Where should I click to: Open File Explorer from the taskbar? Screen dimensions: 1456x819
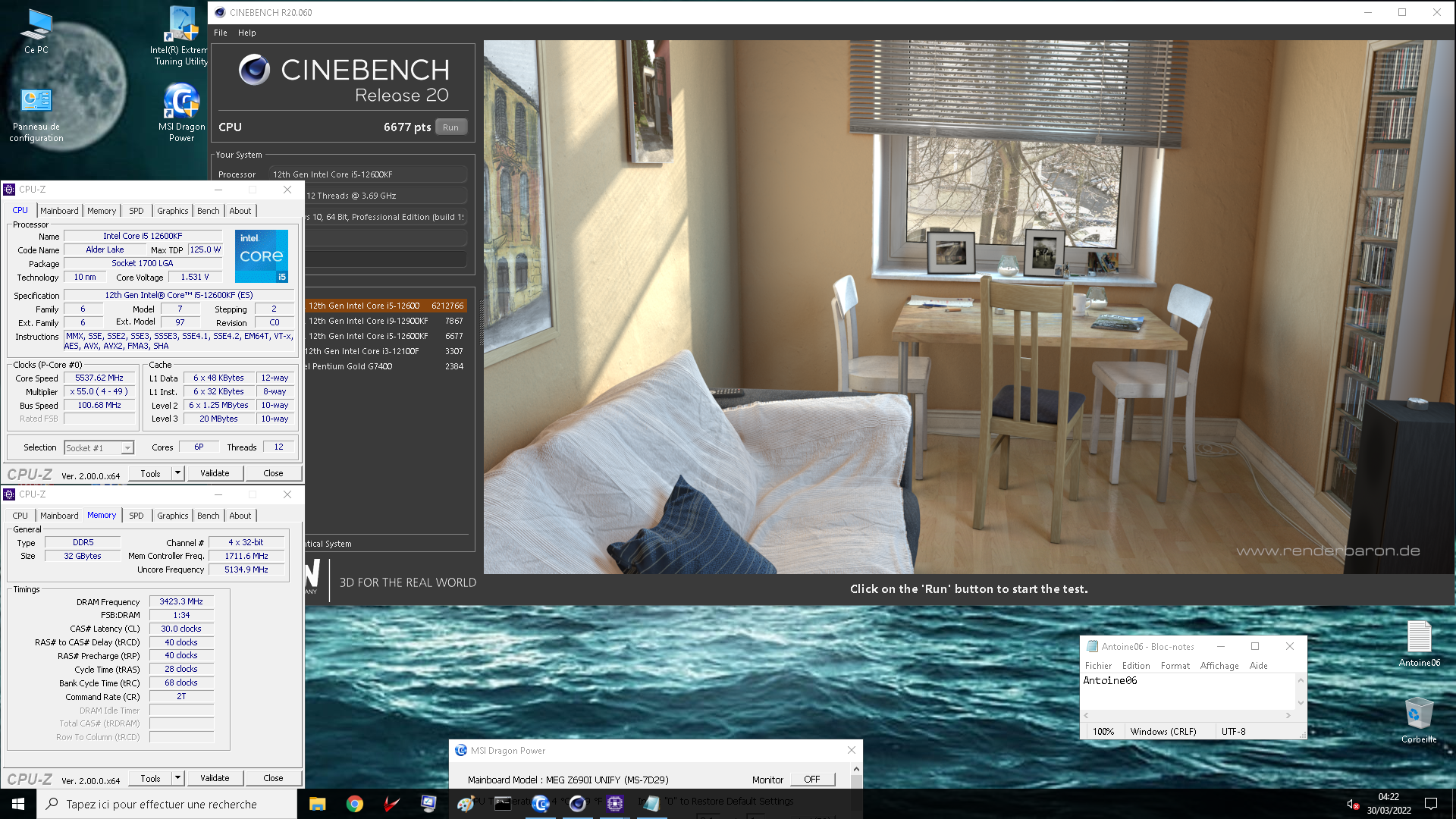point(317,804)
